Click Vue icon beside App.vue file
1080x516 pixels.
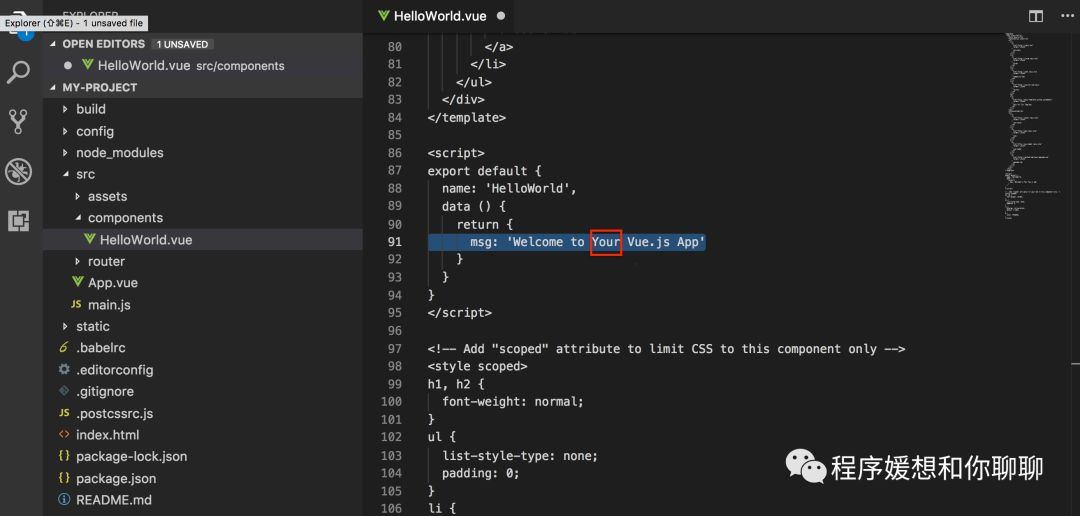click(x=77, y=282)
